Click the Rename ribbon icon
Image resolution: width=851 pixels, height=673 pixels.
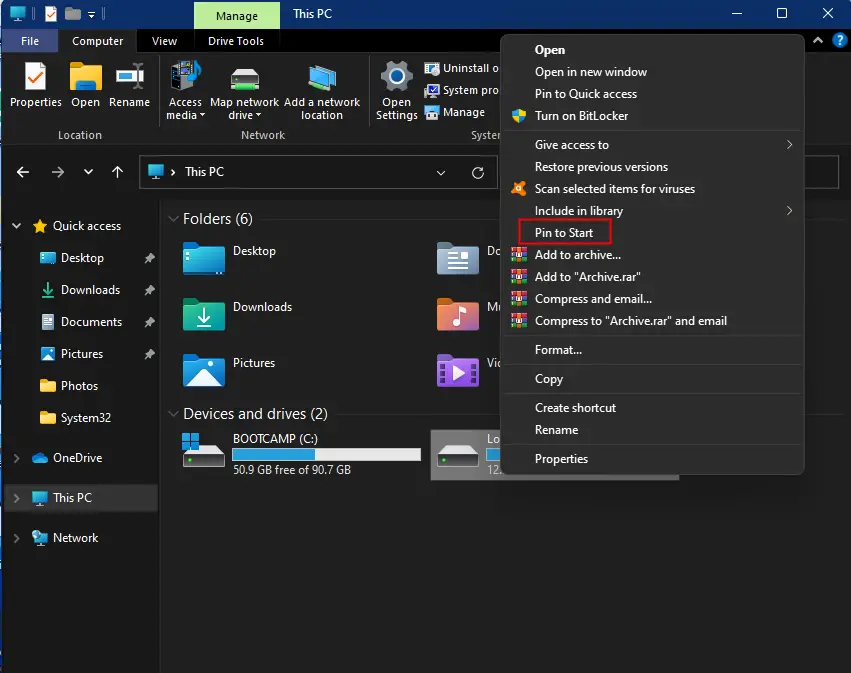click(129, 85)
